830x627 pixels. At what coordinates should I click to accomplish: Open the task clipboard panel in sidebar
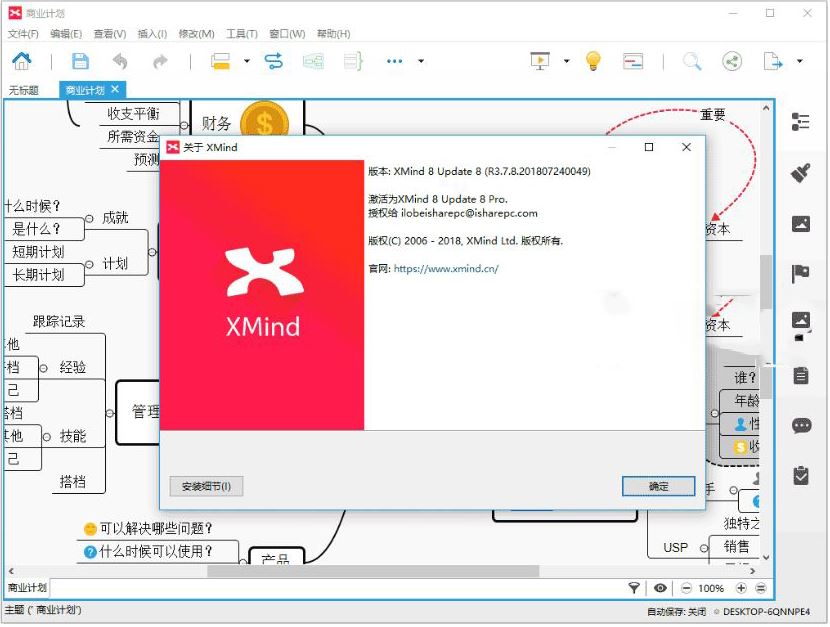(x=801, y=476)
